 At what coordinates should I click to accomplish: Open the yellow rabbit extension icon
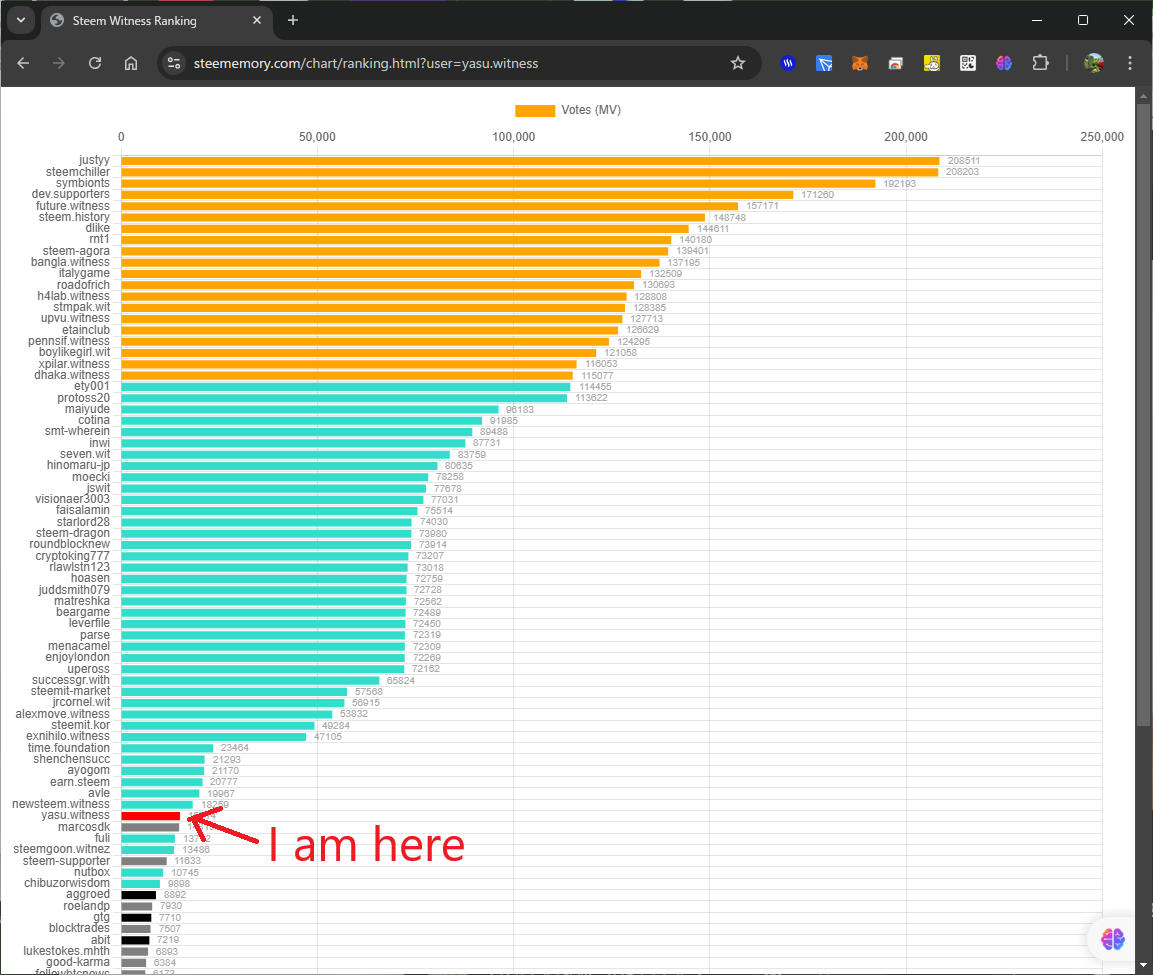pyautogui.click(x=932, y=63)
